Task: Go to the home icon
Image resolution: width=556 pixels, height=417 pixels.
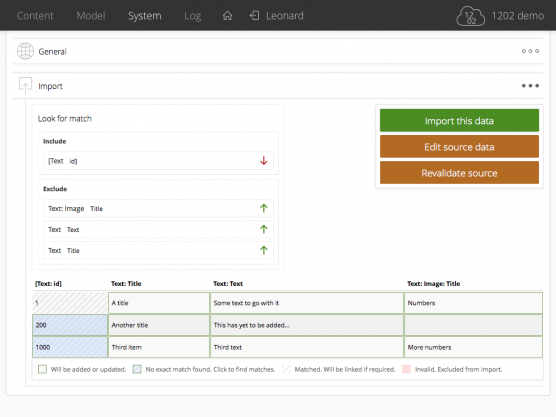Action: [227, 16]
